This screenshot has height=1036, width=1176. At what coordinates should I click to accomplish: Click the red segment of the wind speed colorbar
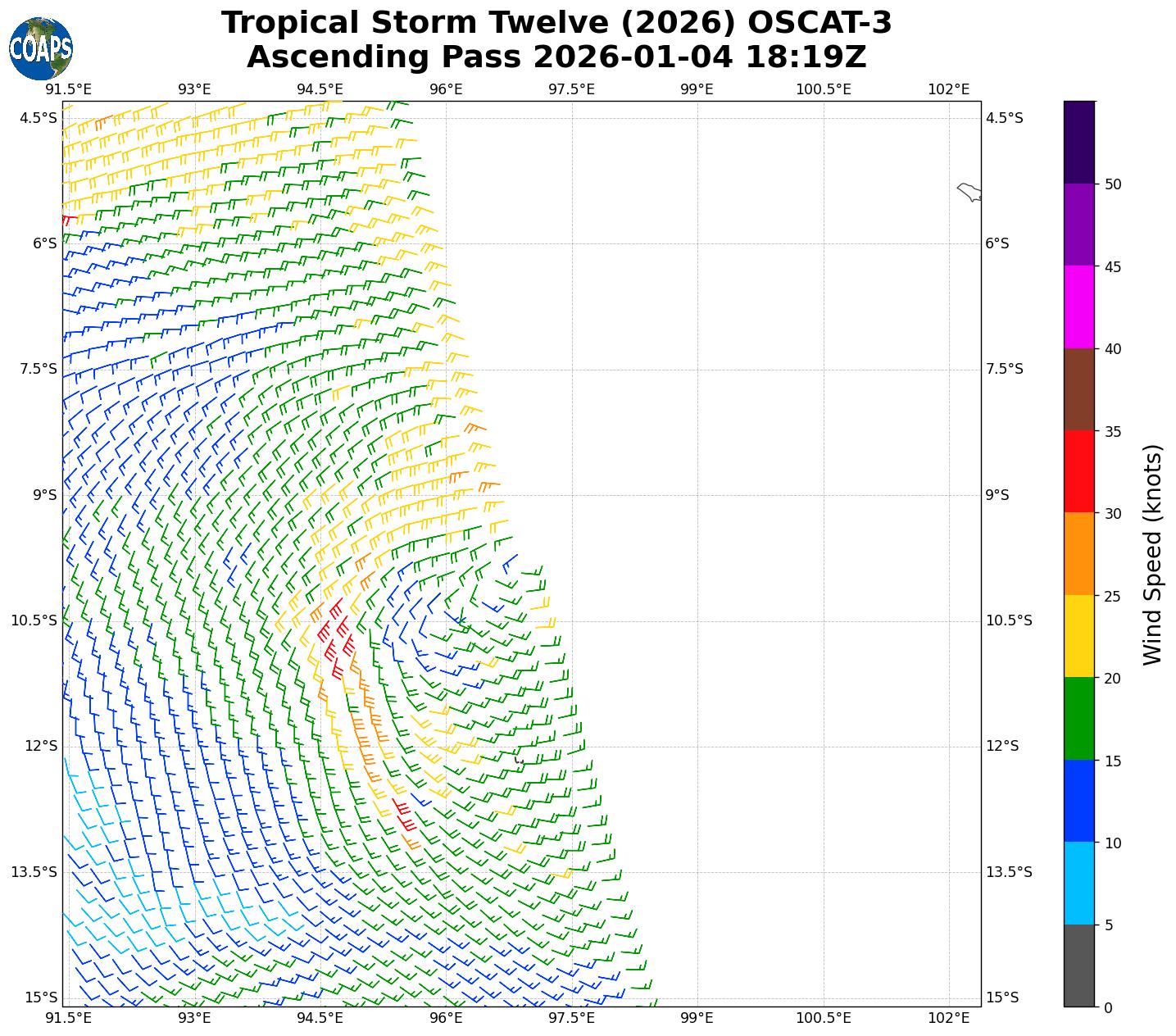(x=1078, y=471)
